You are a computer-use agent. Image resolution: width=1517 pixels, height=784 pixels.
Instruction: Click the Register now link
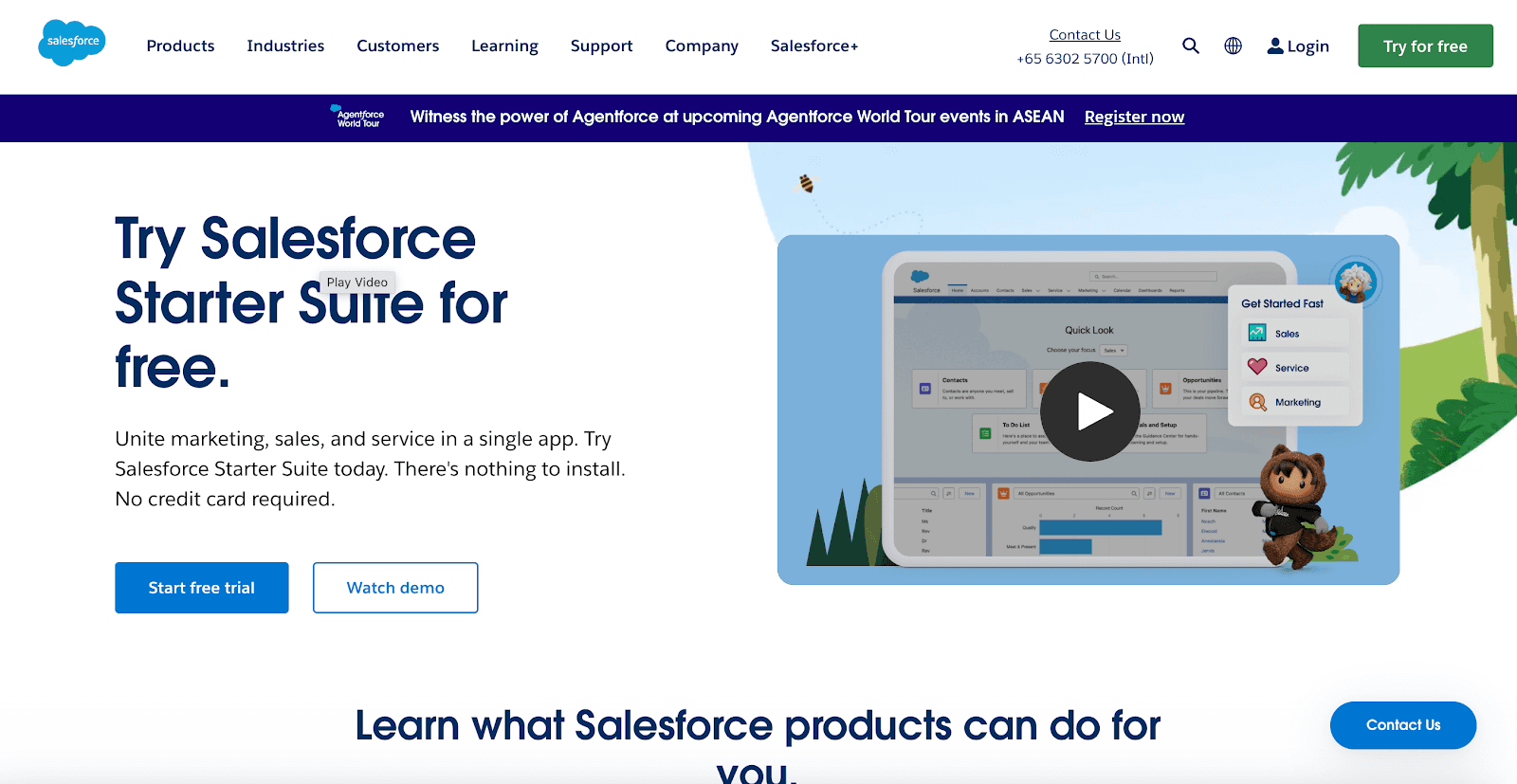pyautogui.click(x=1134, y=117)
